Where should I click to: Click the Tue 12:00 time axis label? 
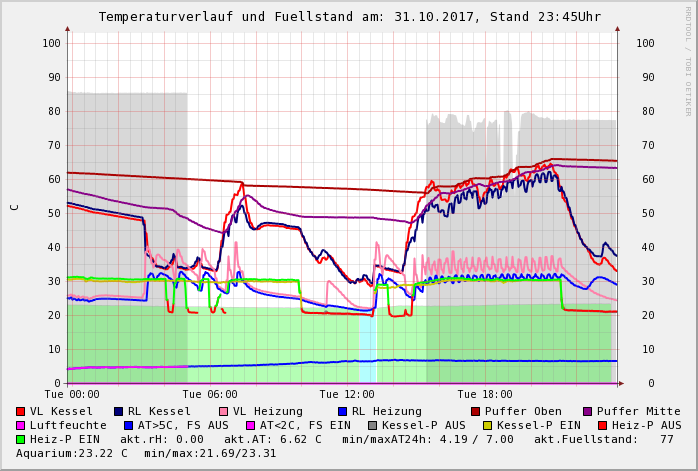click(347, 394)
